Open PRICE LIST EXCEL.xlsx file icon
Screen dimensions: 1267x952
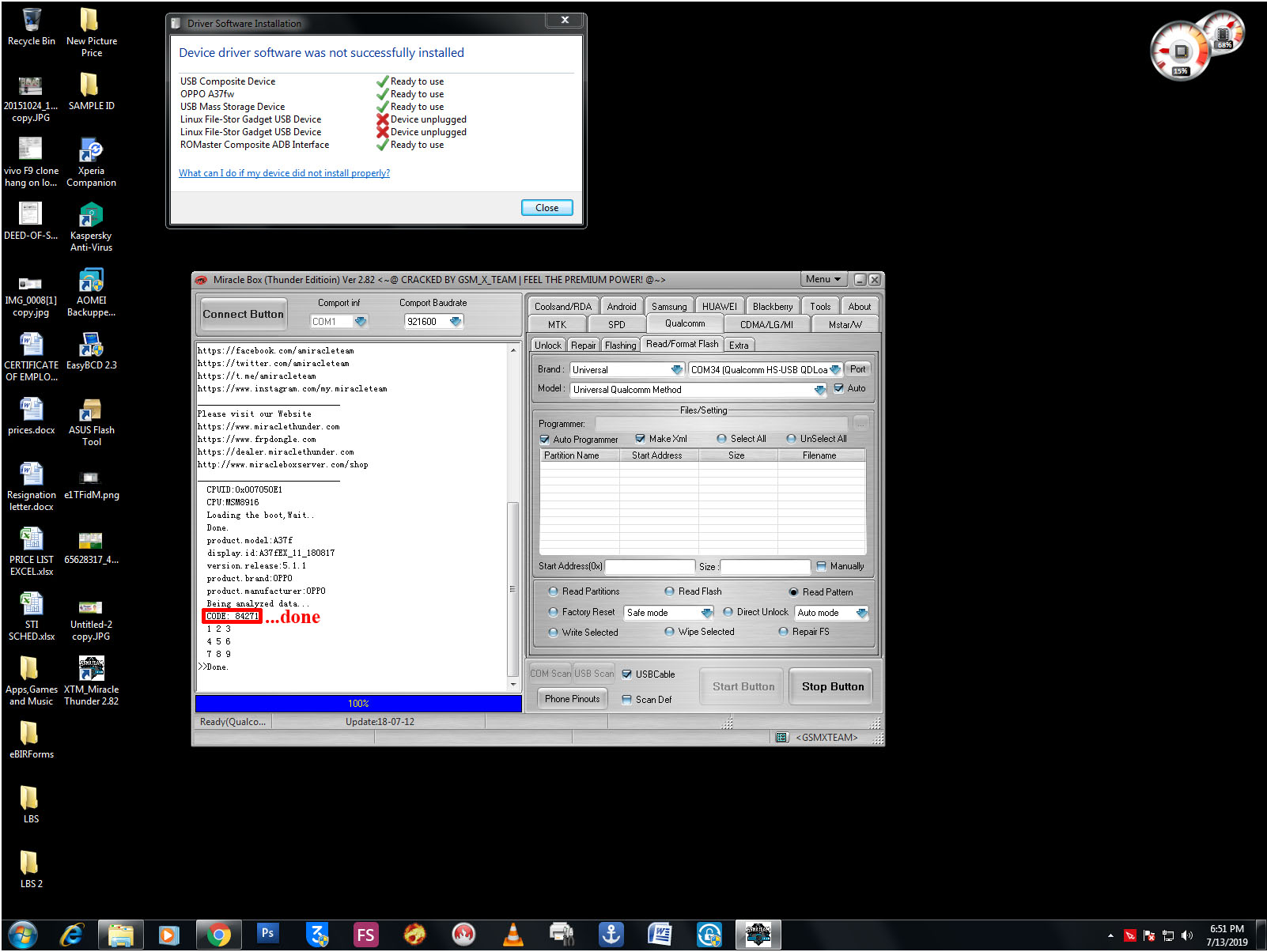32,551
